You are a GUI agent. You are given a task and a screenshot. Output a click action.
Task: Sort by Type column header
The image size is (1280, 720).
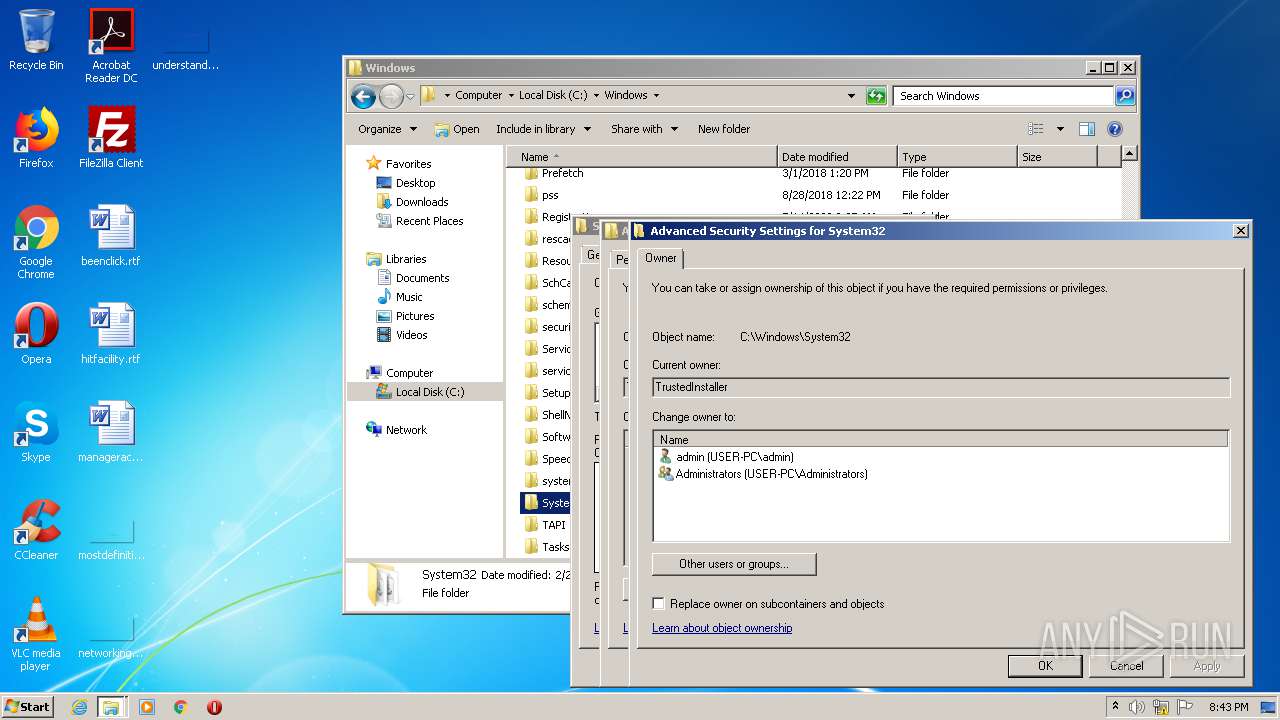[957, 157]
